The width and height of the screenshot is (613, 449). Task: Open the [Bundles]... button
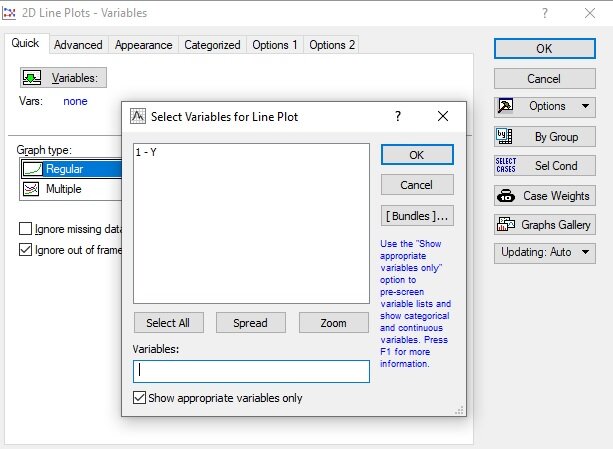click(417, 216)
